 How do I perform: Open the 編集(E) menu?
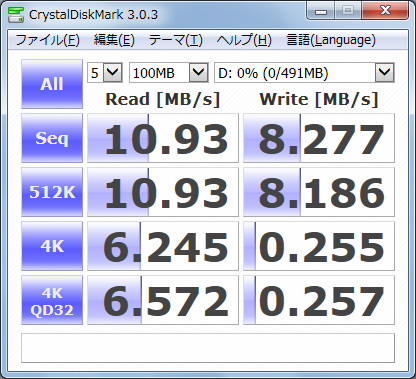[114, 40]
